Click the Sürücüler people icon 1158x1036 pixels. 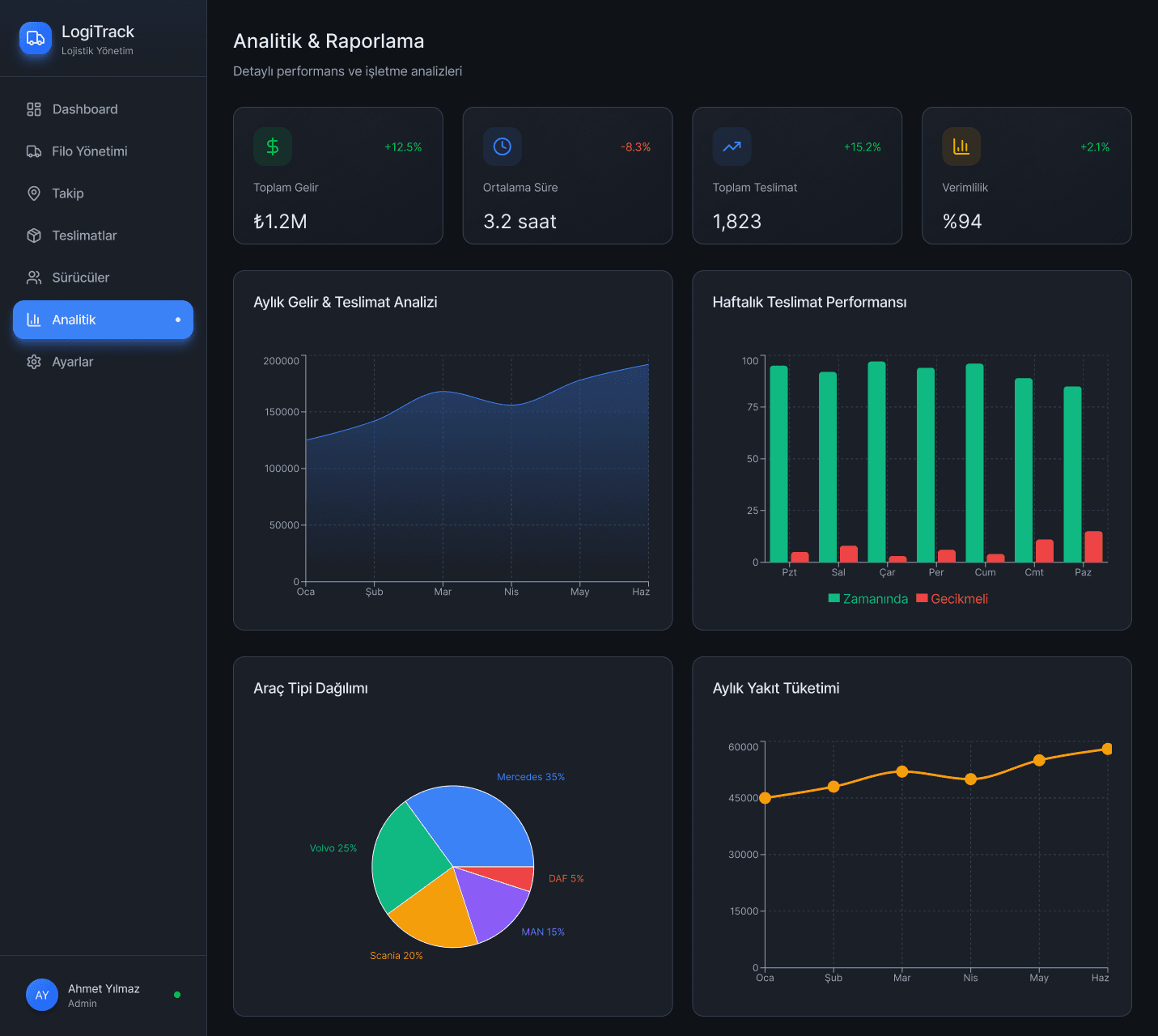[34, 278]
